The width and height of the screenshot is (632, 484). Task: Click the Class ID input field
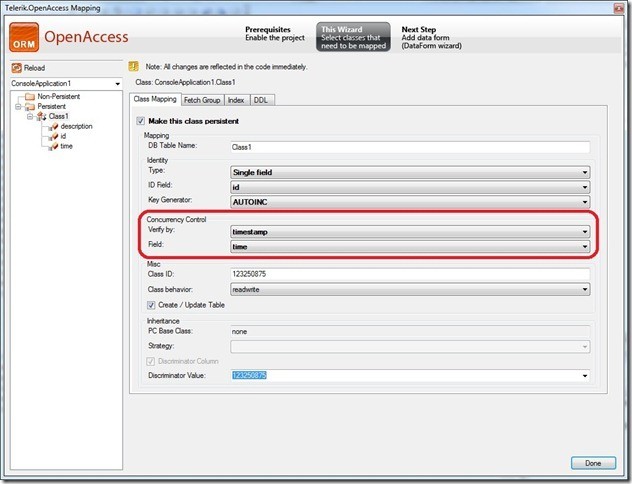coord(410,274)
